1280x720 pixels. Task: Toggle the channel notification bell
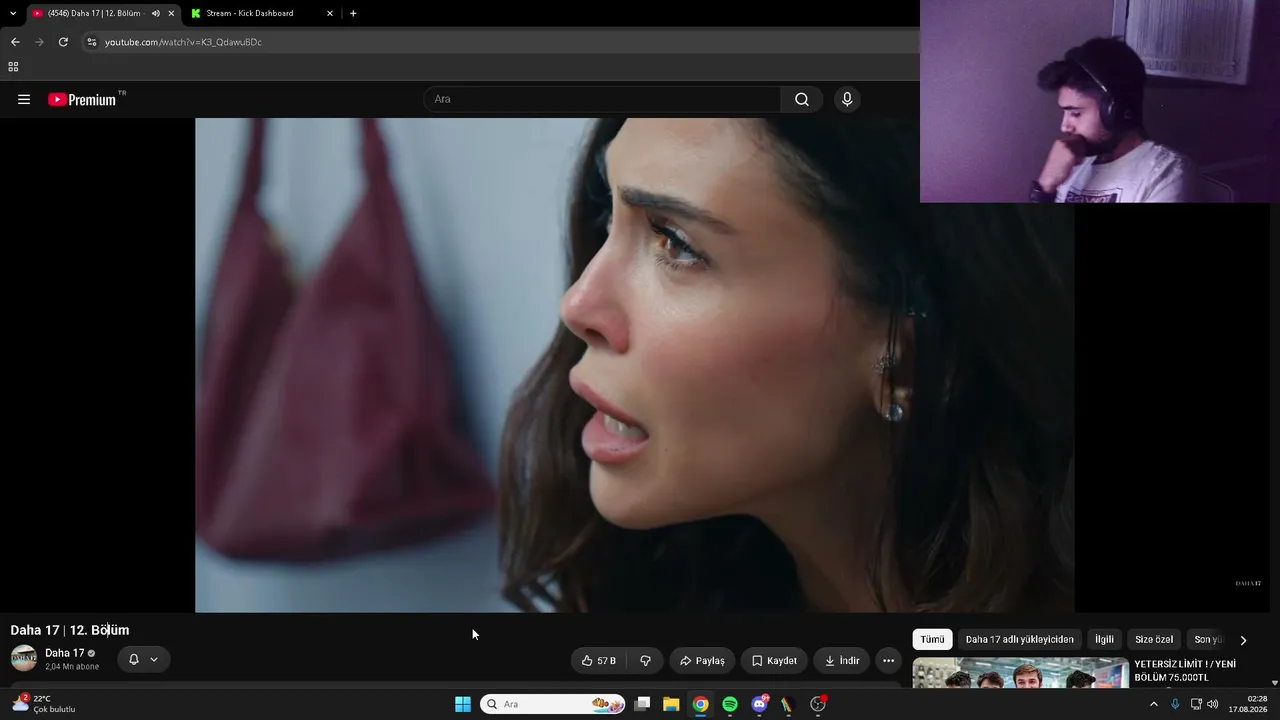[x=133, y=660]
